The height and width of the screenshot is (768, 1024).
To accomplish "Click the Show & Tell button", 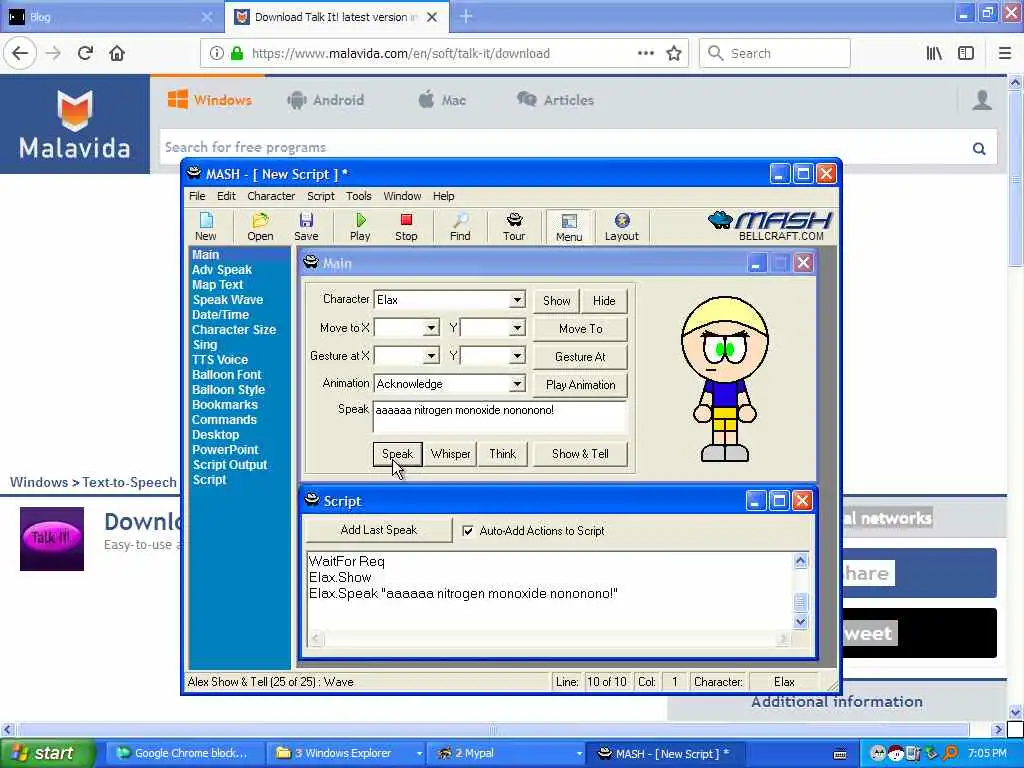I will click(581, 454).
